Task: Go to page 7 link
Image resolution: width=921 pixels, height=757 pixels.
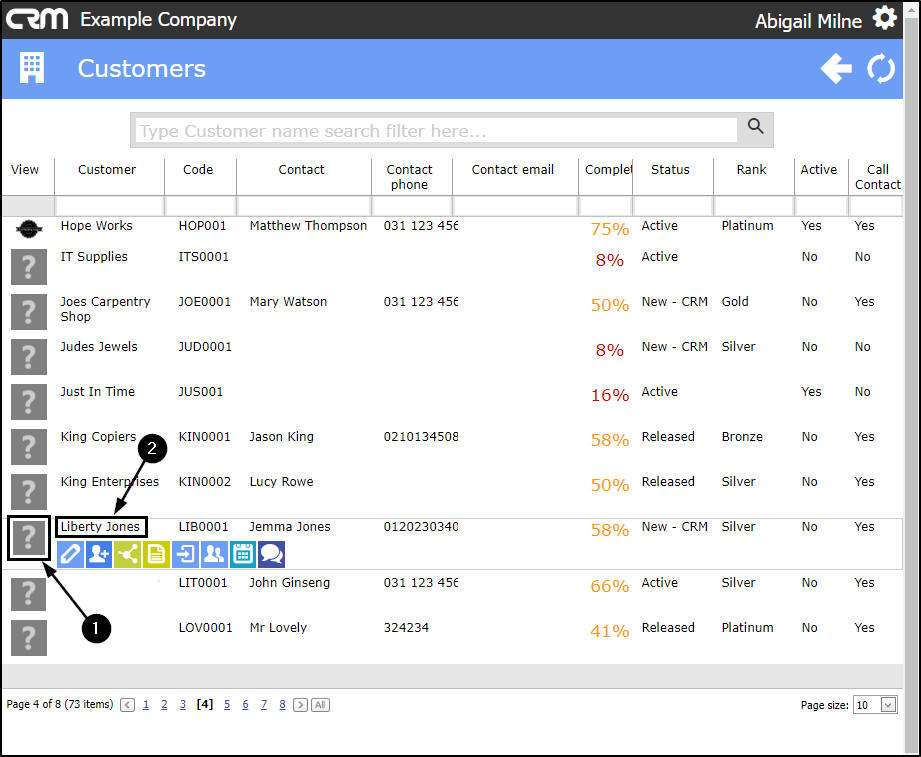Action: click(x=264, y=704)
